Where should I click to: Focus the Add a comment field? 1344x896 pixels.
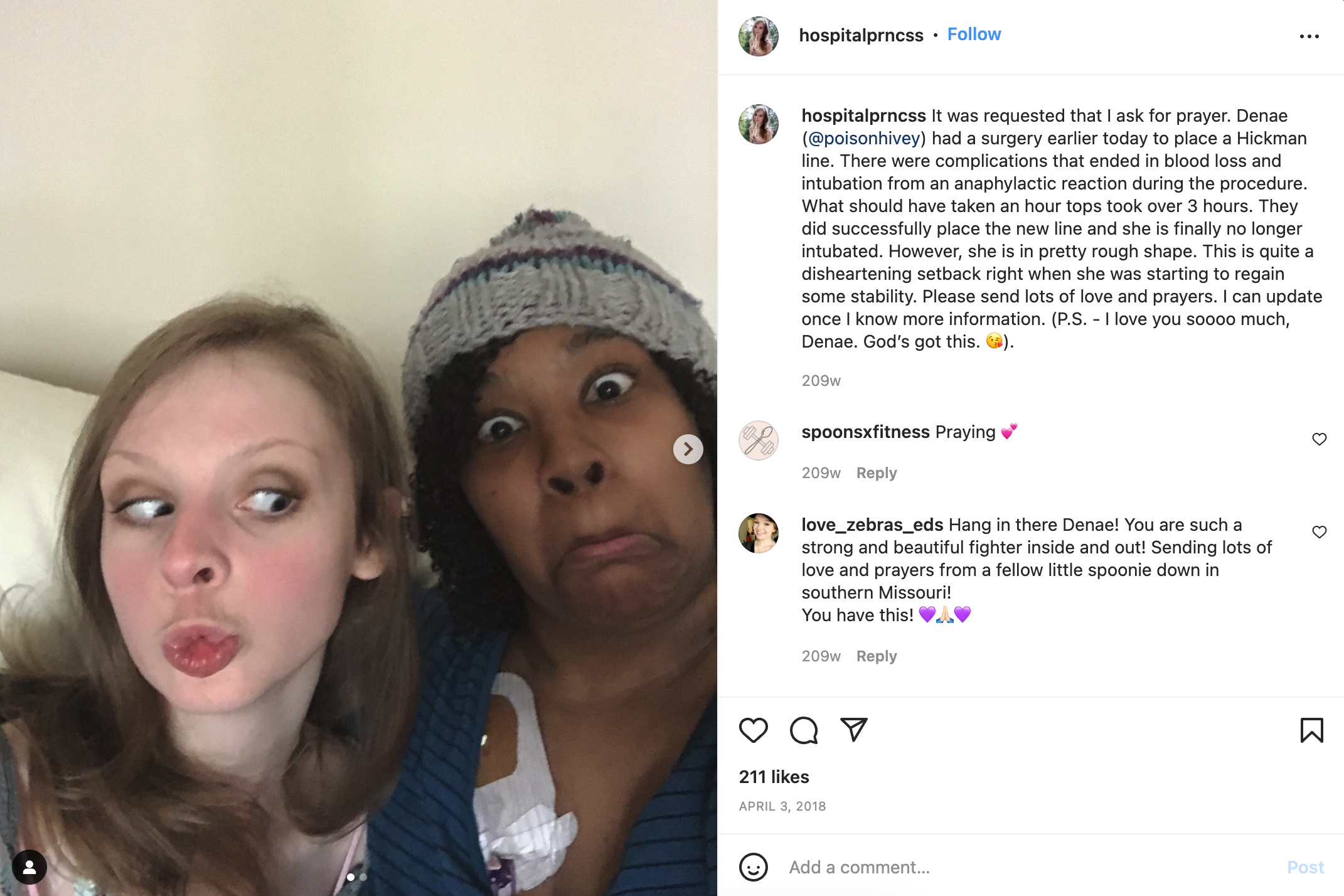coord(1029,867)
